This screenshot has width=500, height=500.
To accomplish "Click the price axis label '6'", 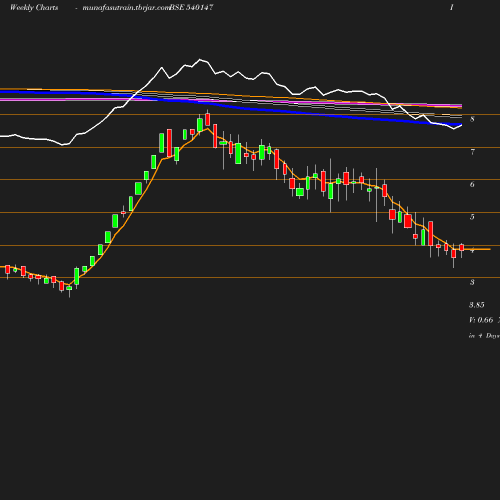I will (472, 184).
